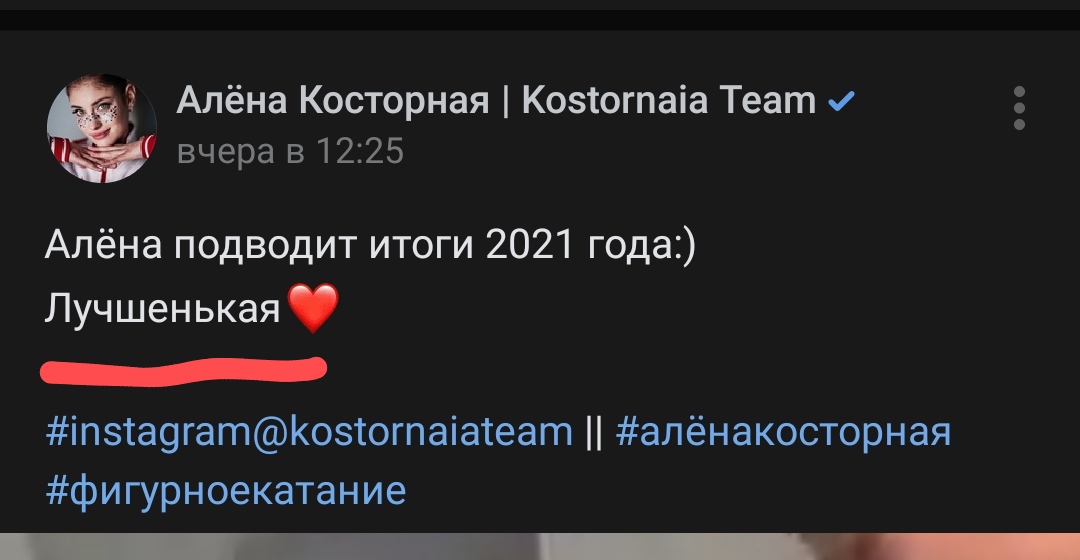Tap the :) smiley ending the first line
This screenshot has width=1080, height=560.
click(685, 246)
